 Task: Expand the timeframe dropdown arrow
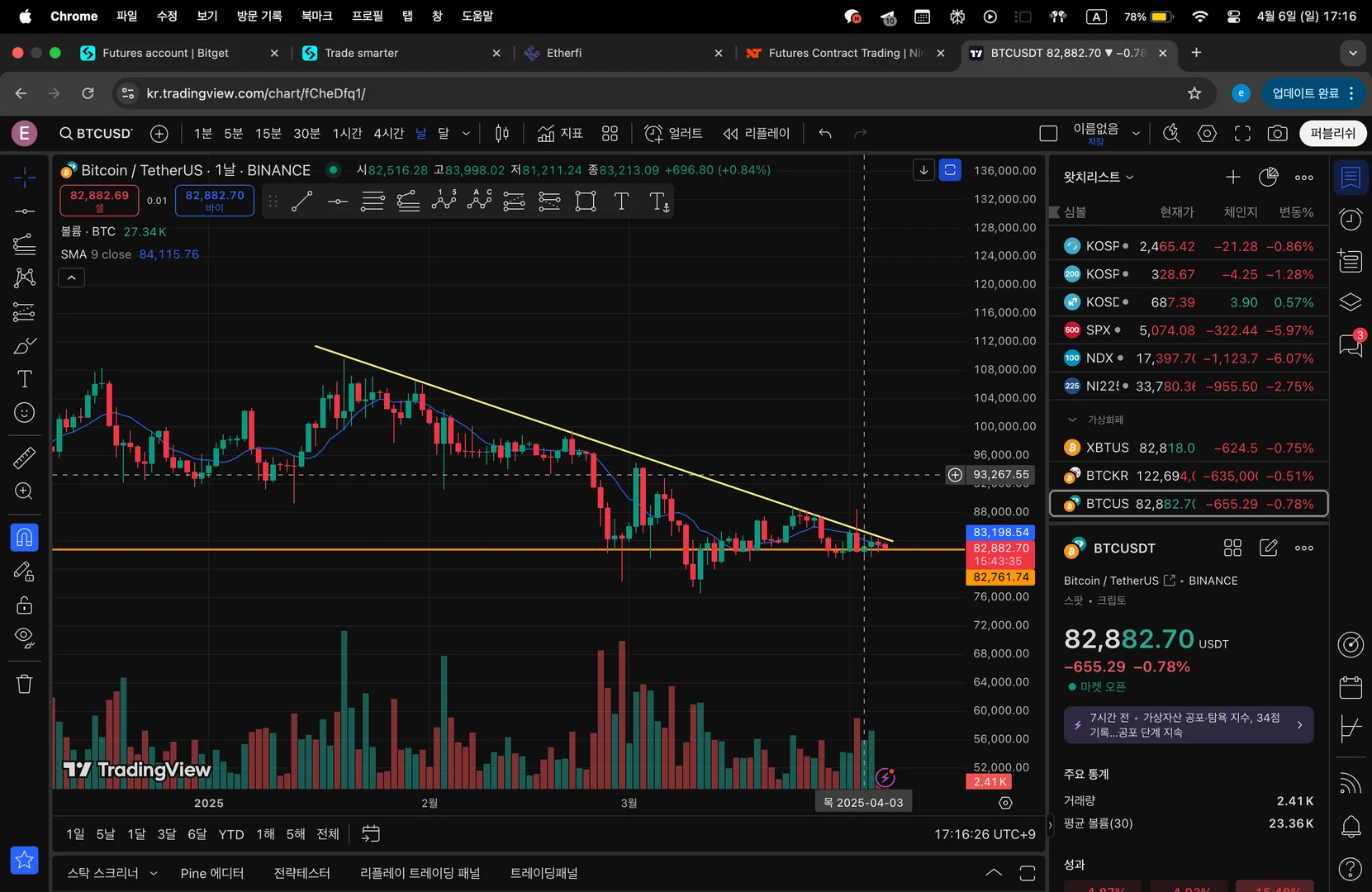pyautogui.click(x=466, y=134)
